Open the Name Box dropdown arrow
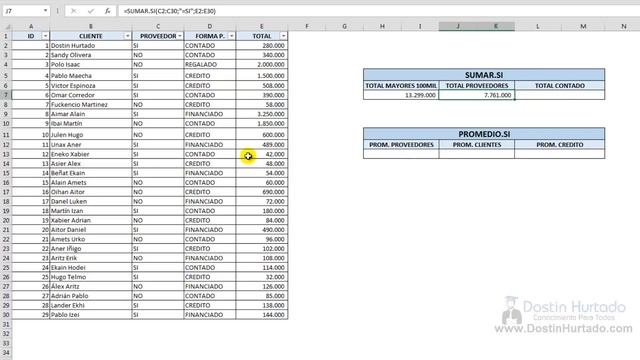The height and width of the screenshot is (360, 640). point(45,11)
